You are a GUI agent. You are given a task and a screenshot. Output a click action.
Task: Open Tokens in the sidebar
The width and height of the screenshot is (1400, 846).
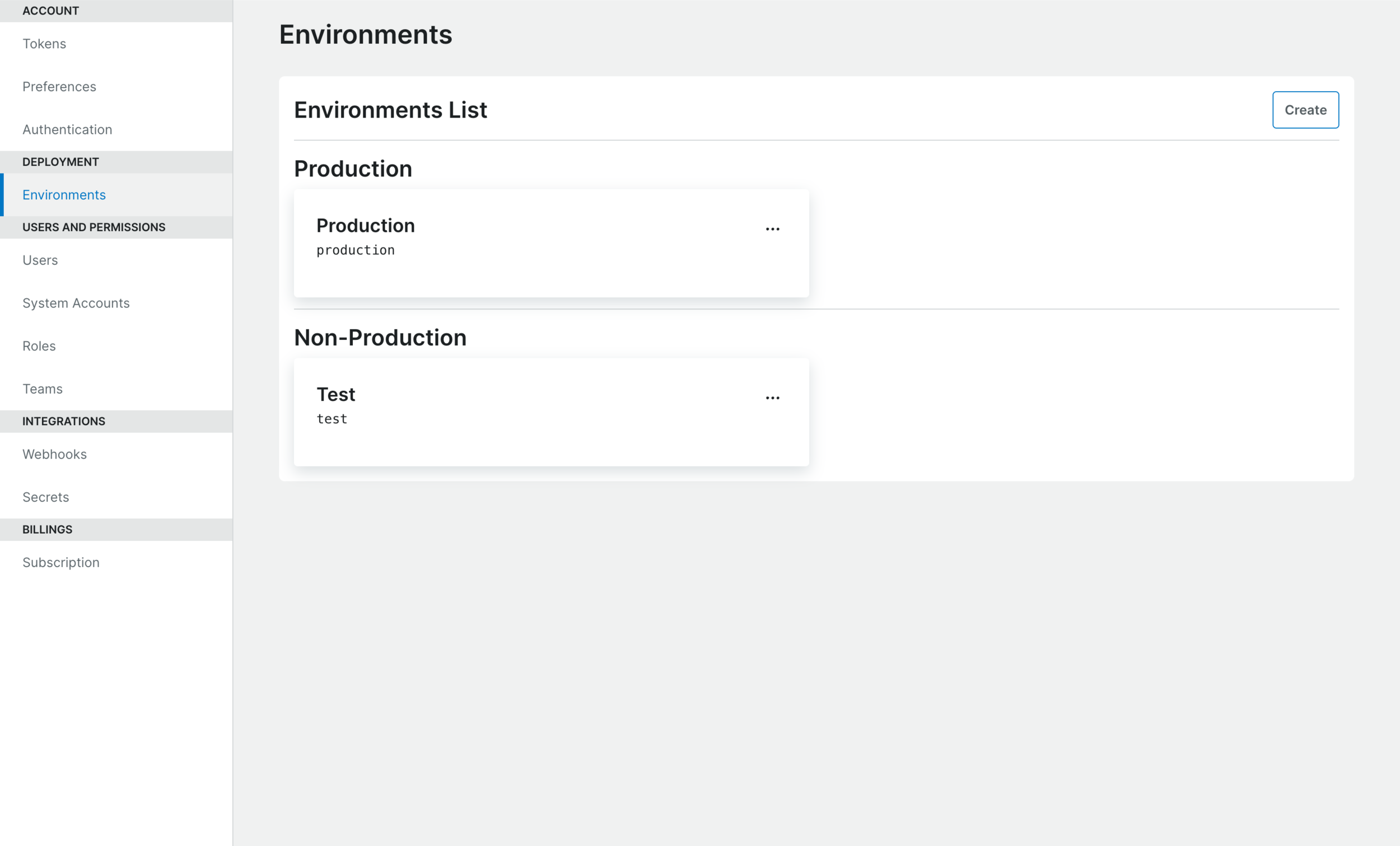pyautogui.click(x=44, y=44)
